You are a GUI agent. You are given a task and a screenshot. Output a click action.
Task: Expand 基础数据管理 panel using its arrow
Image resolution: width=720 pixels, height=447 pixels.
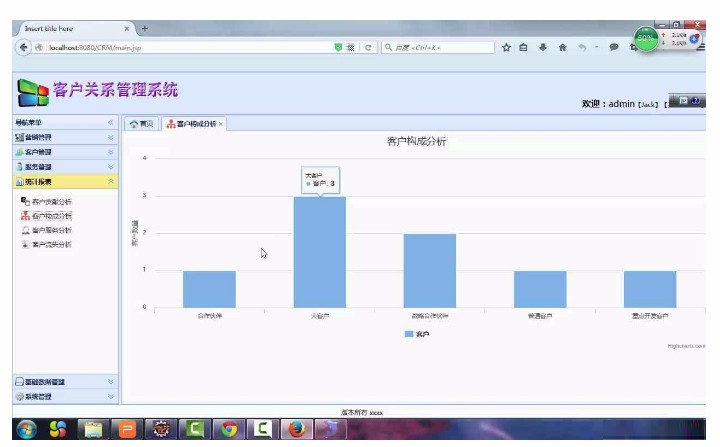[111, 381]
